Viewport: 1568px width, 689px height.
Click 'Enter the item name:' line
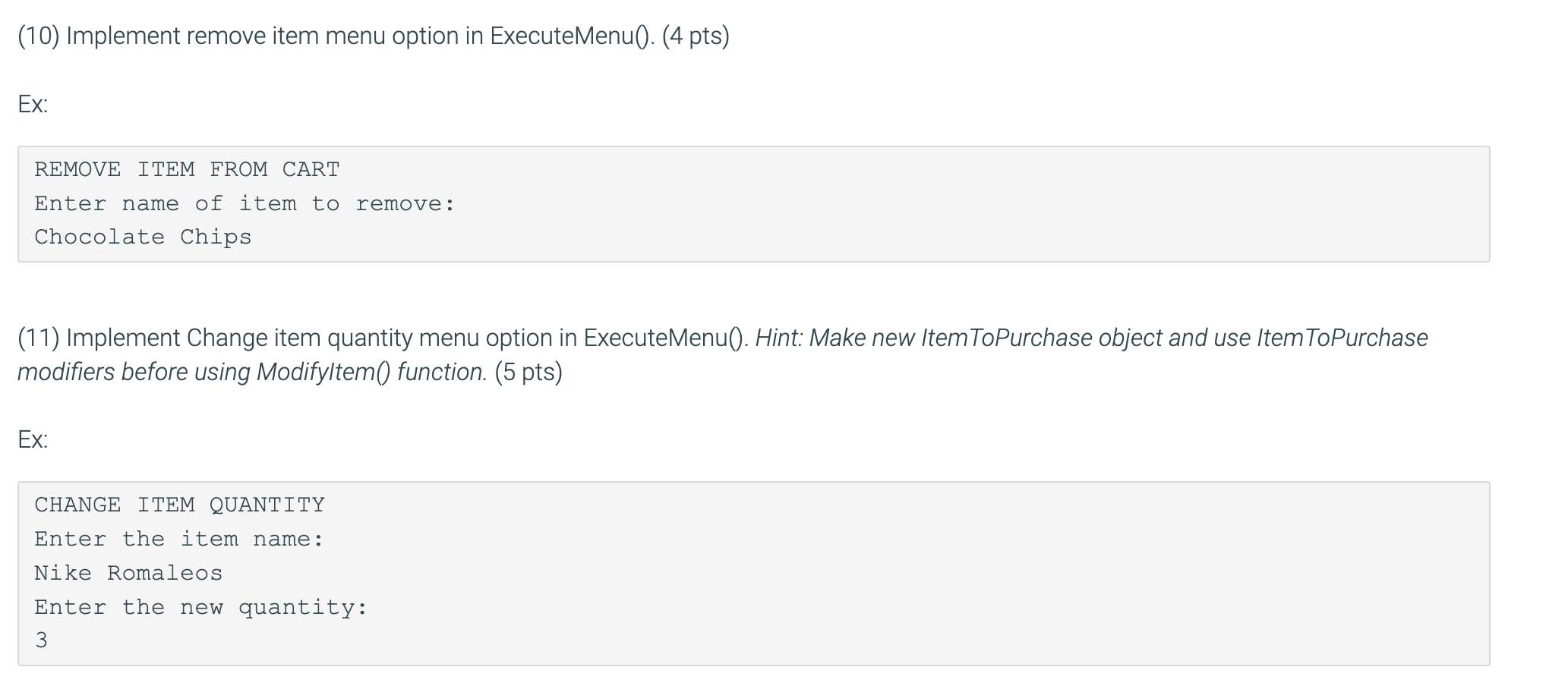pyautogui.click(x=179, y=539)
